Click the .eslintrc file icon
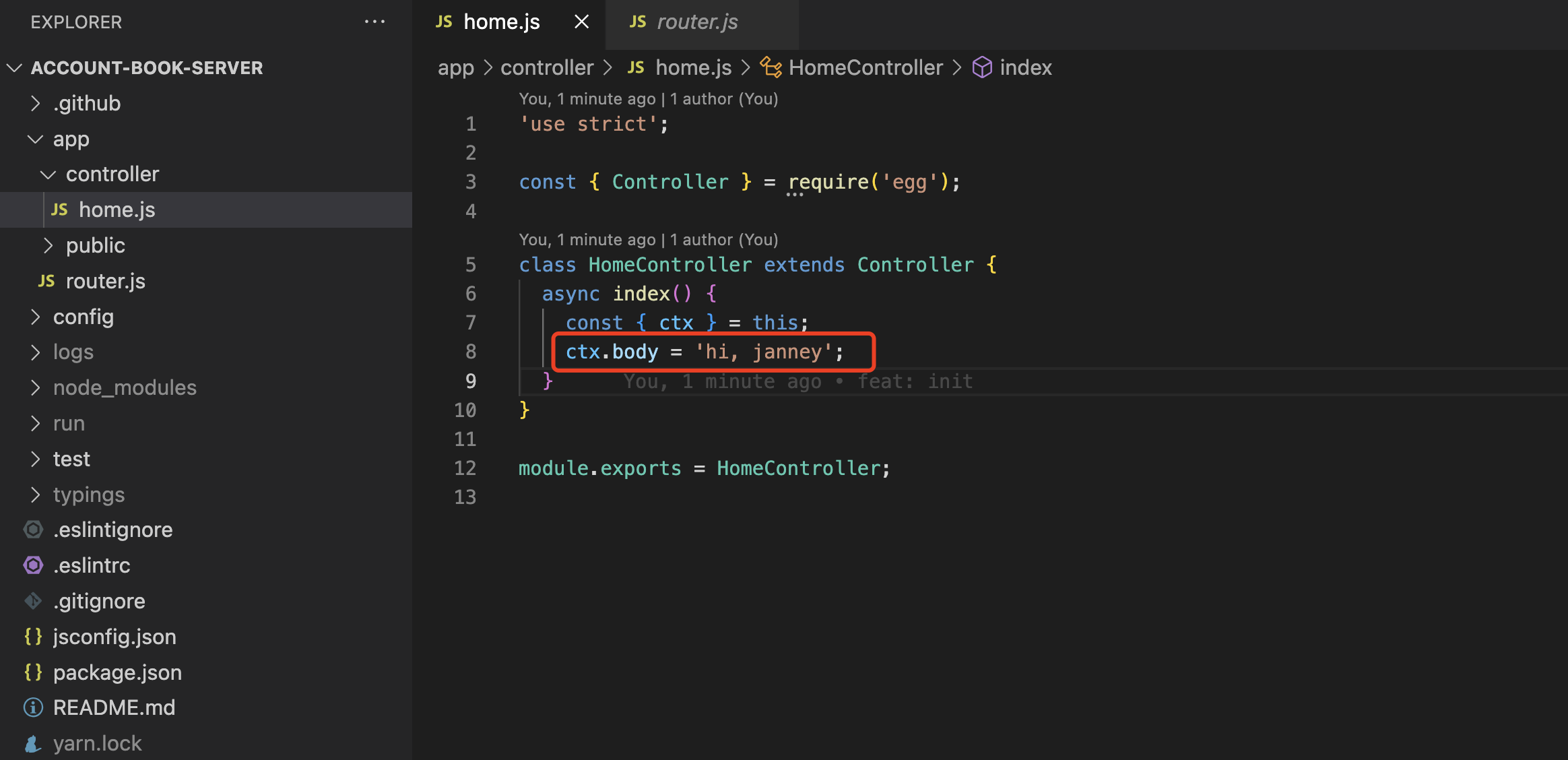Image resolution: width=1568 pixels, height=760 pixels. (x=33, y=565)
